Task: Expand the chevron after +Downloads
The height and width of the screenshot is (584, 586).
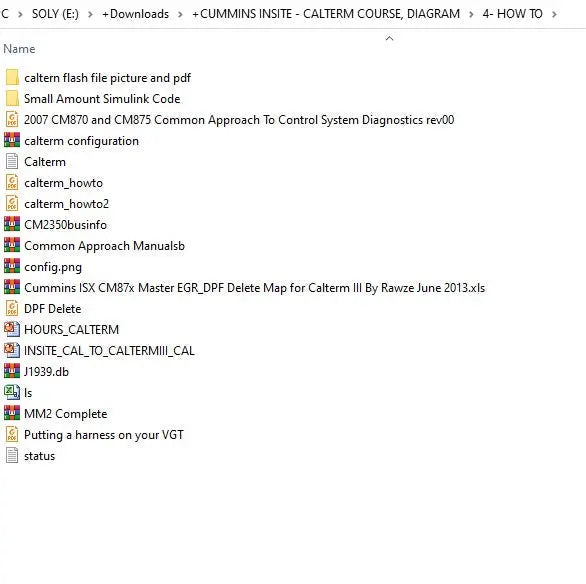Action: click(181, 14)
